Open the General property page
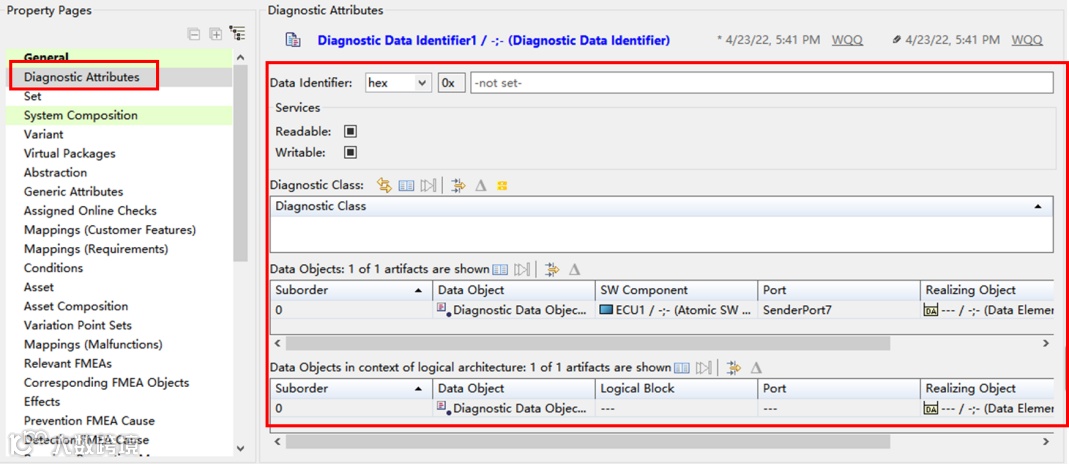The width and height of the screenshot is (1069, 464). [46, 58]
